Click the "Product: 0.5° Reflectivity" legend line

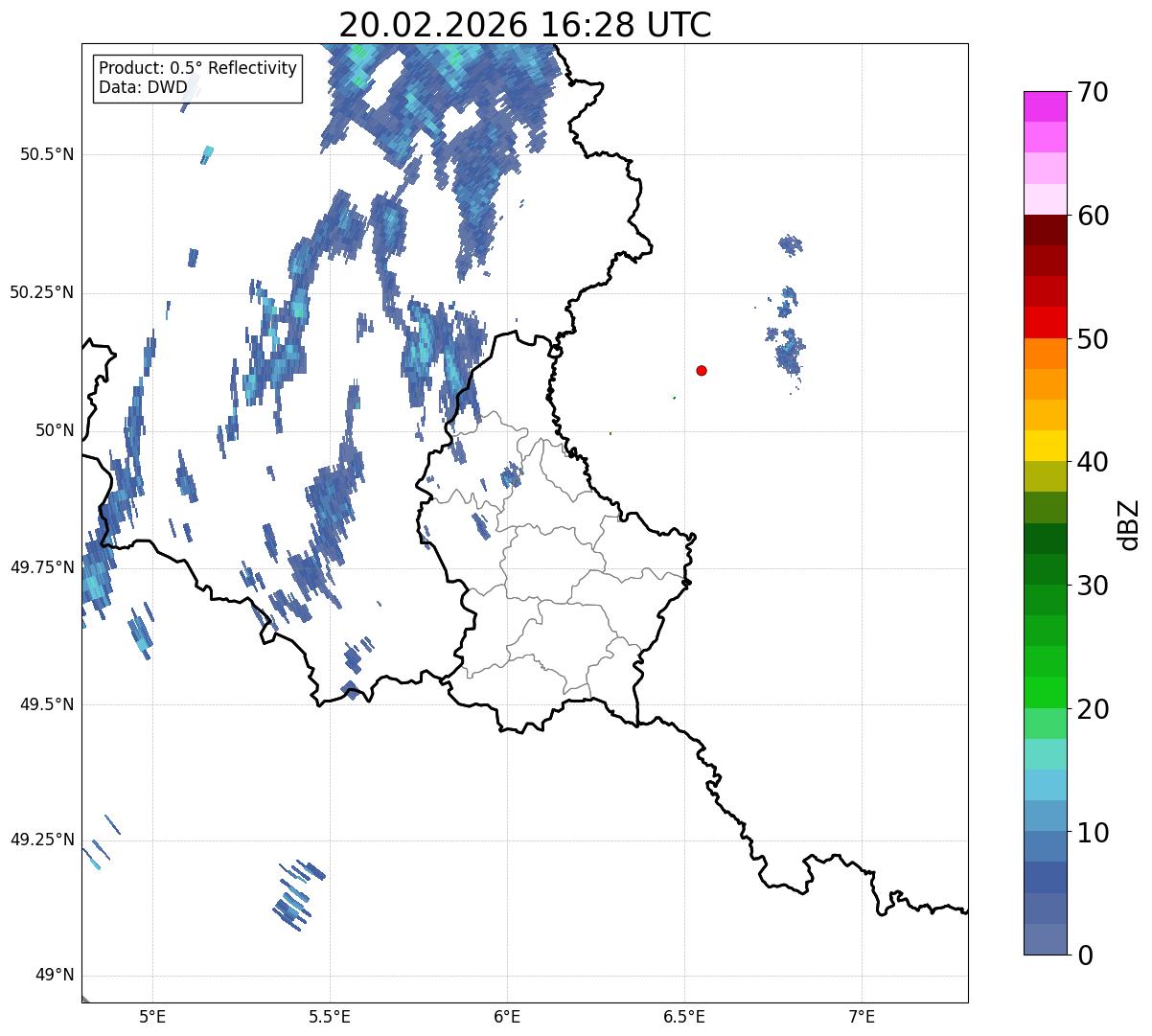coord(198,69)
